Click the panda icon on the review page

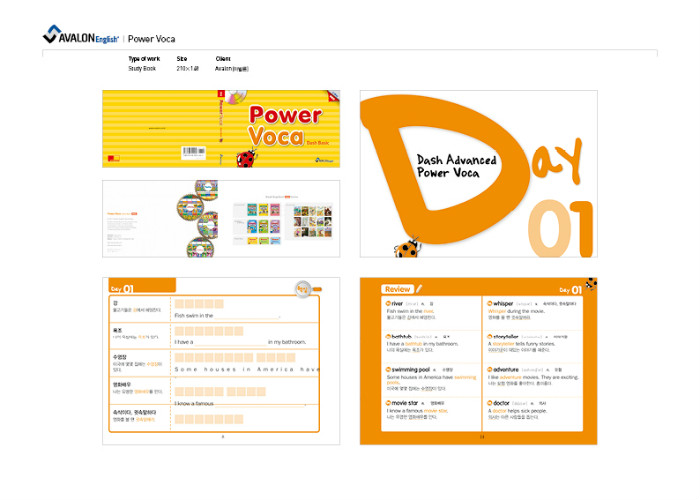[590, 283]
